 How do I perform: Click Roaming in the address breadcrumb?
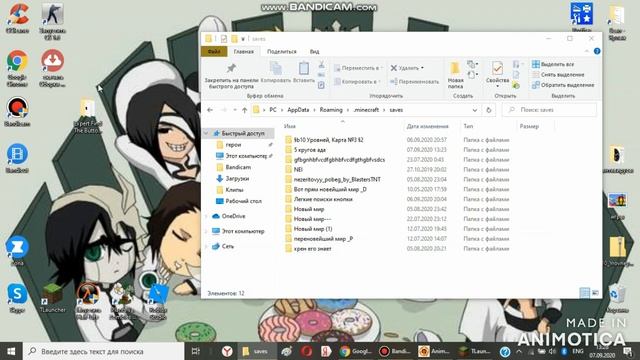331,110
